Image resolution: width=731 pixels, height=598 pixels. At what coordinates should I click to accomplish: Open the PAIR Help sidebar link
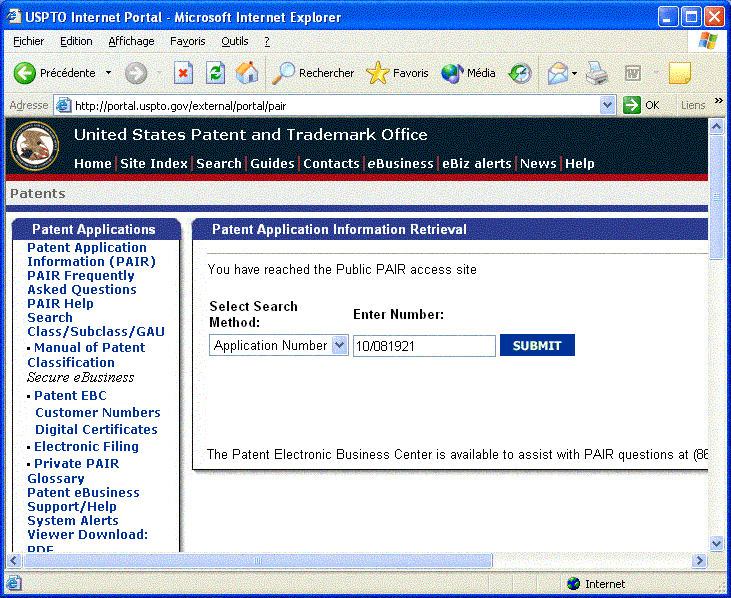(x=60, y=303)
